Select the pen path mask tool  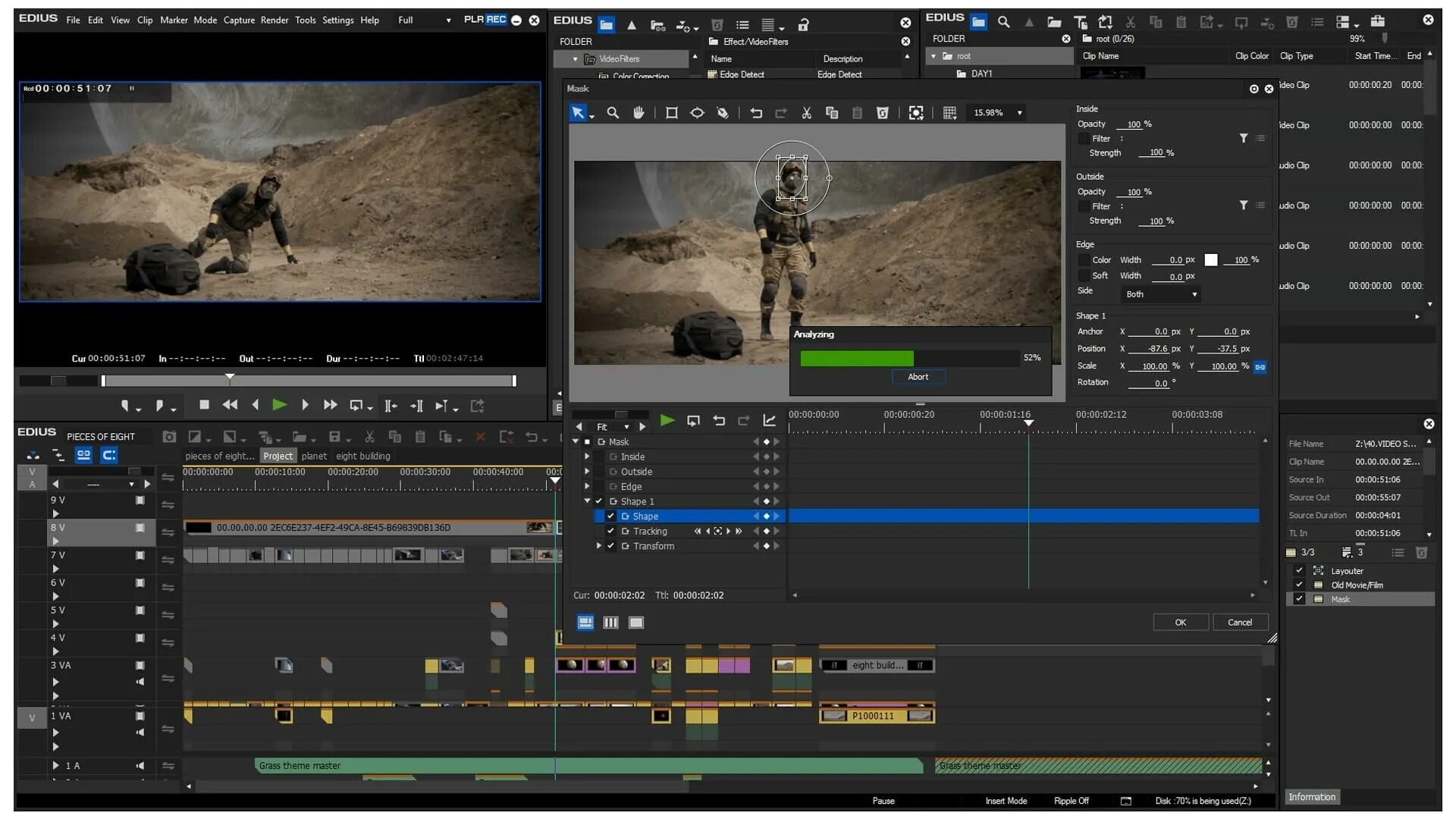pyautogui.click(x=723, y=113)
